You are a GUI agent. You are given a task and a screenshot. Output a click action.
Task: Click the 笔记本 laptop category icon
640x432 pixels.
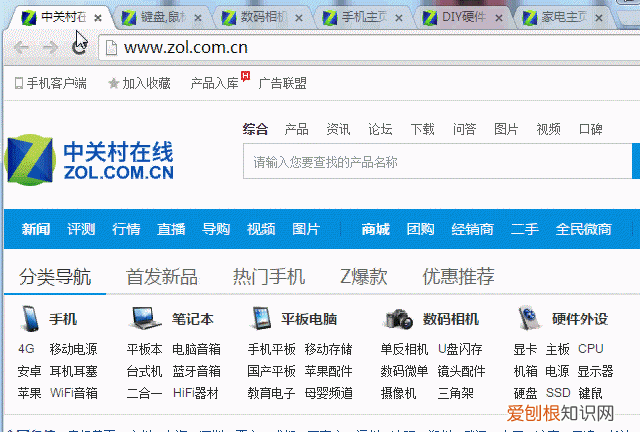point(145,318)
